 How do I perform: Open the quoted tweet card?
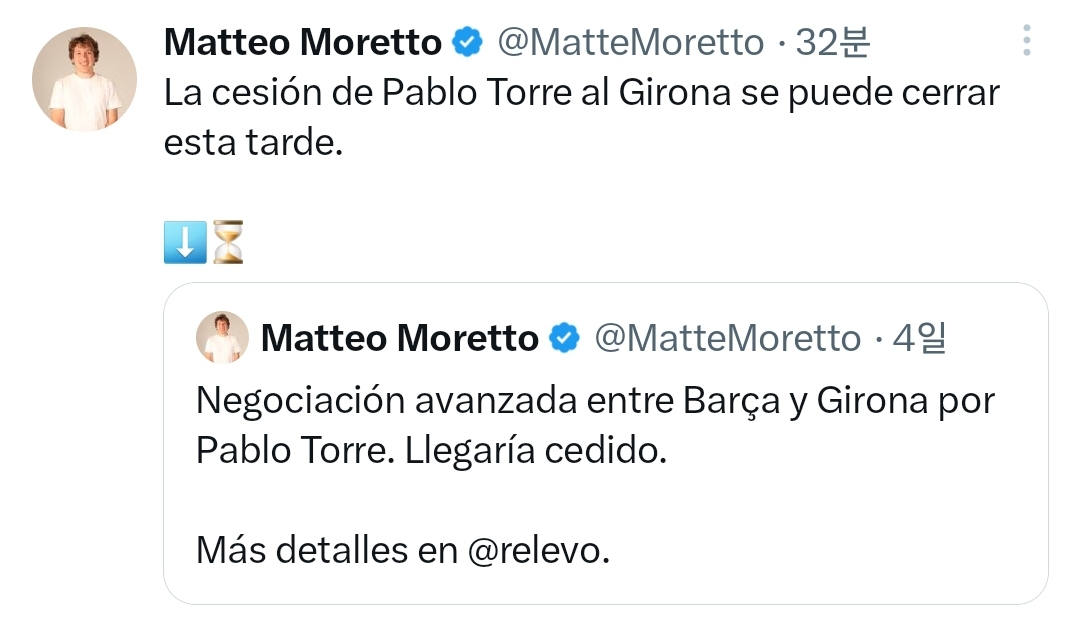606,444
